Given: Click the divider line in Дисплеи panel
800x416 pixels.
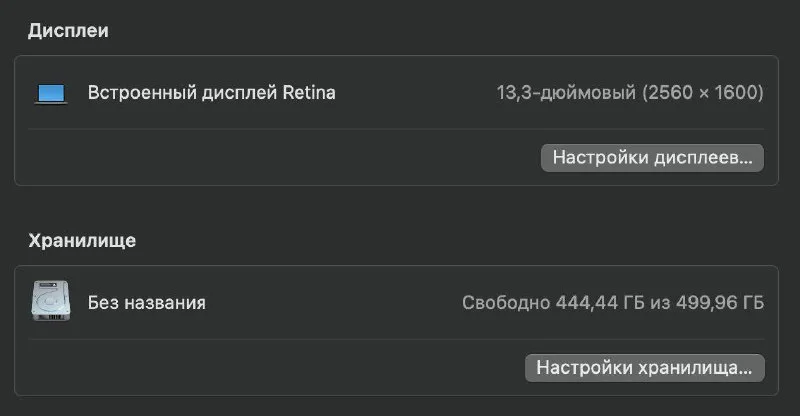Looking at the screenshot, I should click(x=300, y=129).
